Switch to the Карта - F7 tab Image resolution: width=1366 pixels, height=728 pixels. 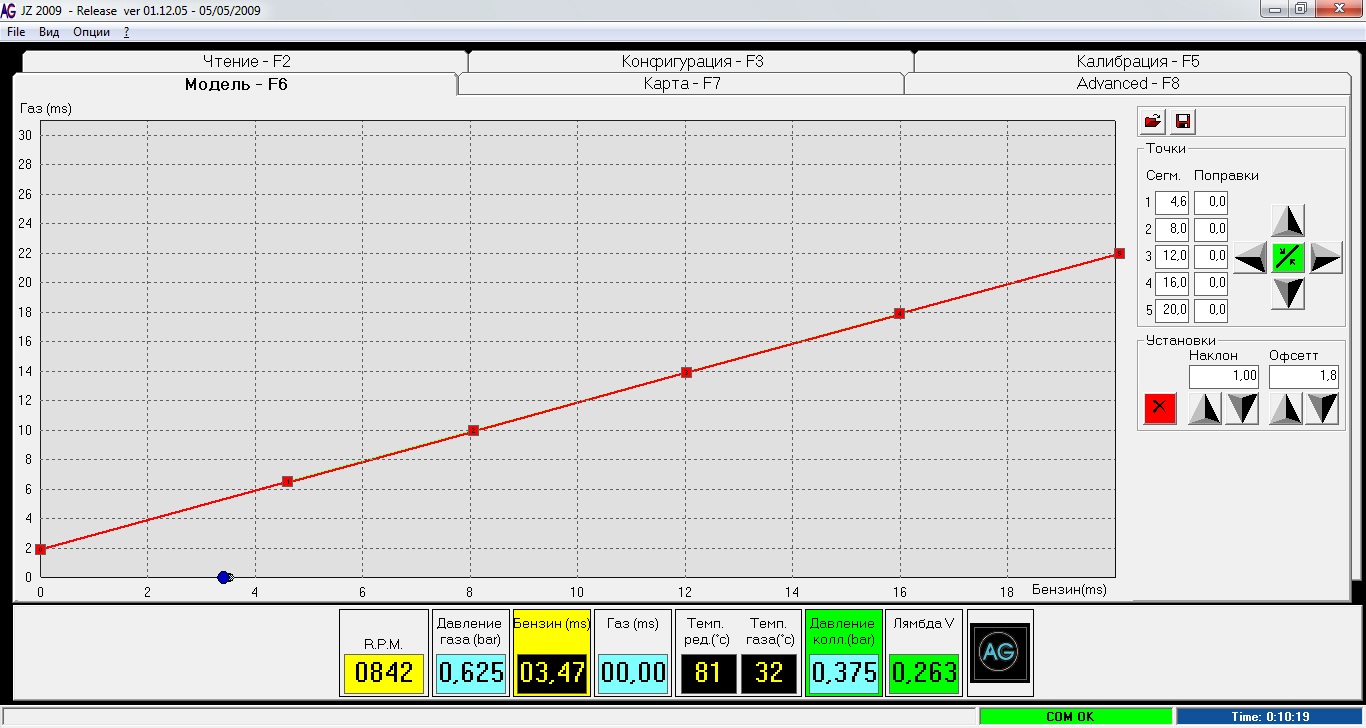(681, 84)
